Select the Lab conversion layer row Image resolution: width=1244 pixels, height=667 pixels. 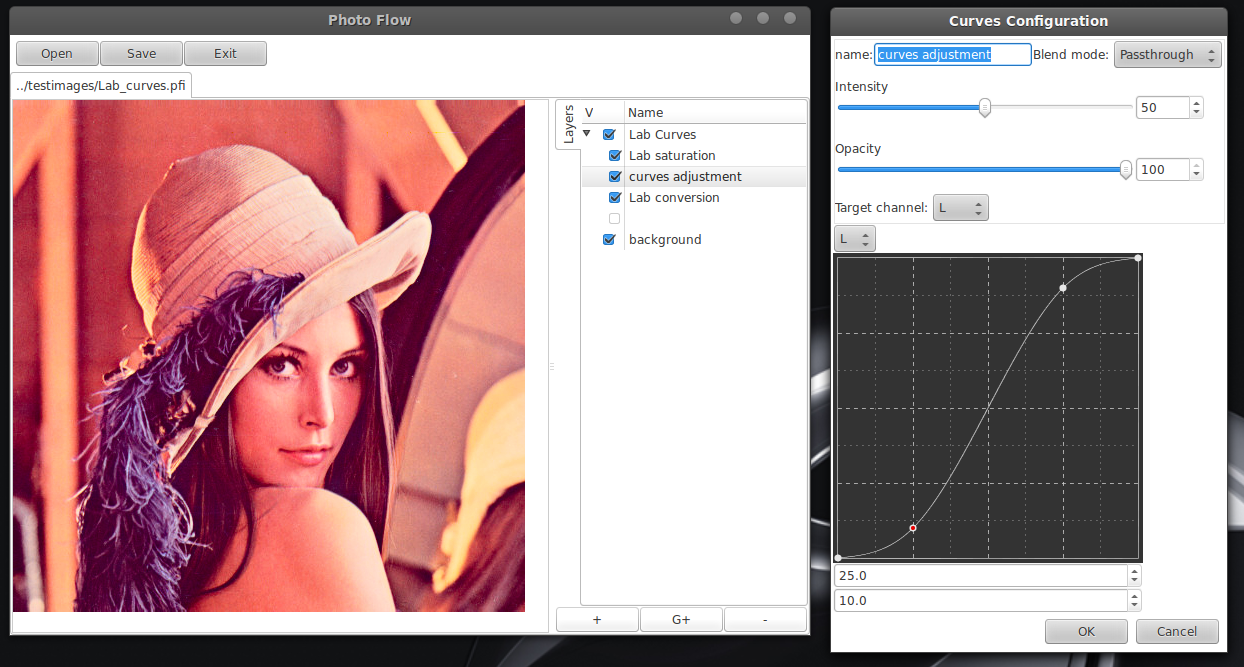694,197
